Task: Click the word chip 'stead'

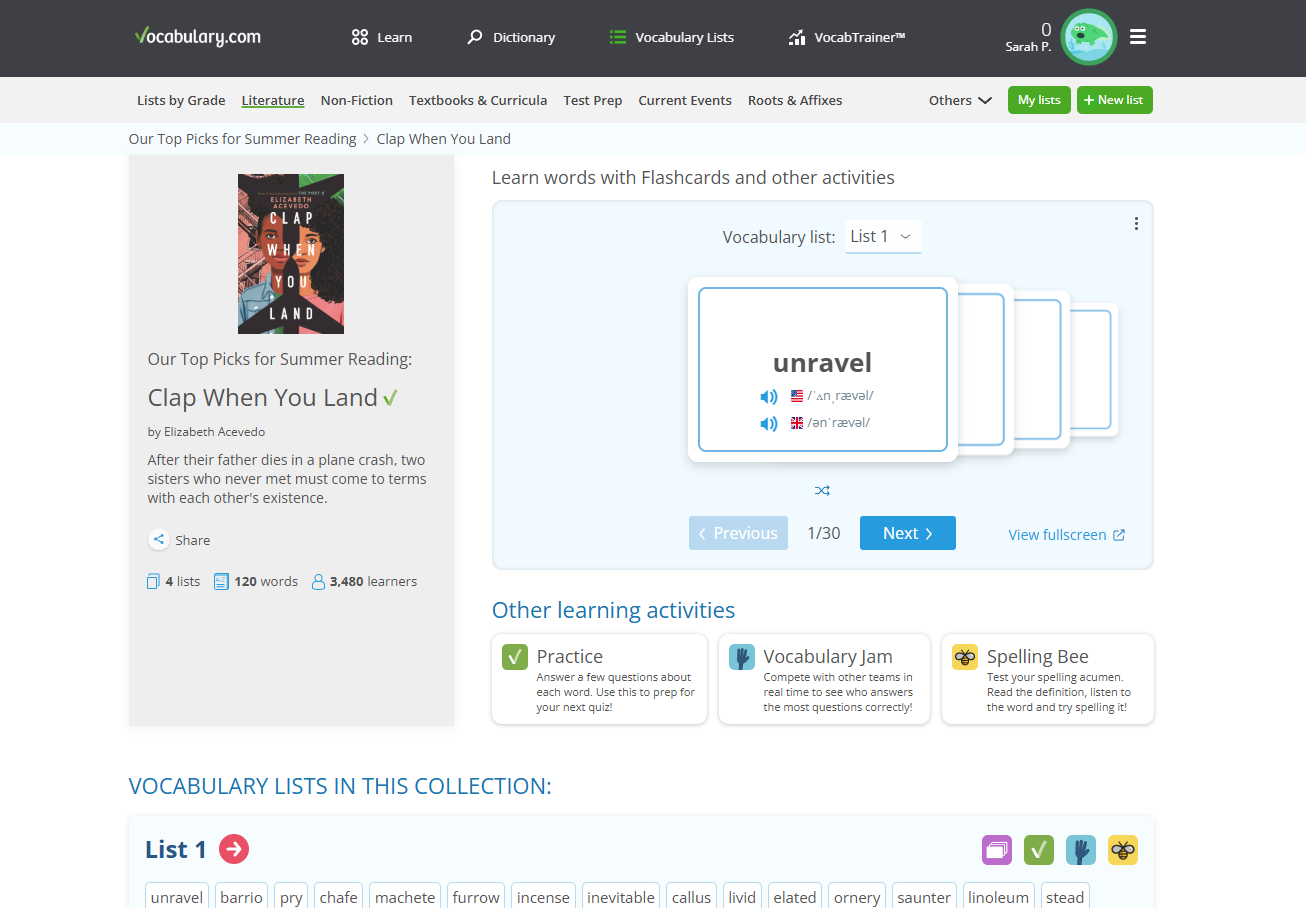Action: pyautogui.click(x=1065, y=896)
